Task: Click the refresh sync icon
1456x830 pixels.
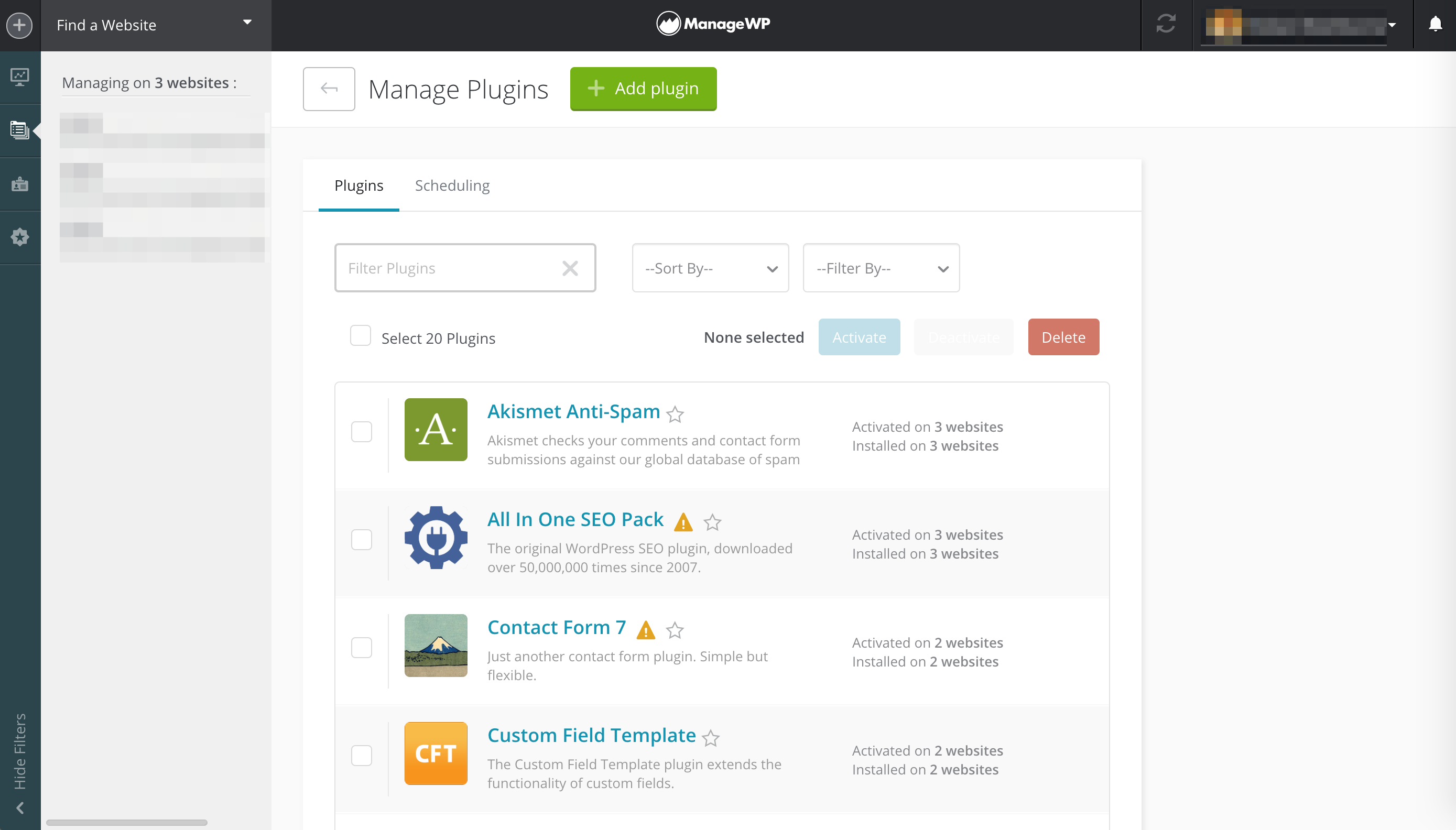Action: coord(1166,24)
